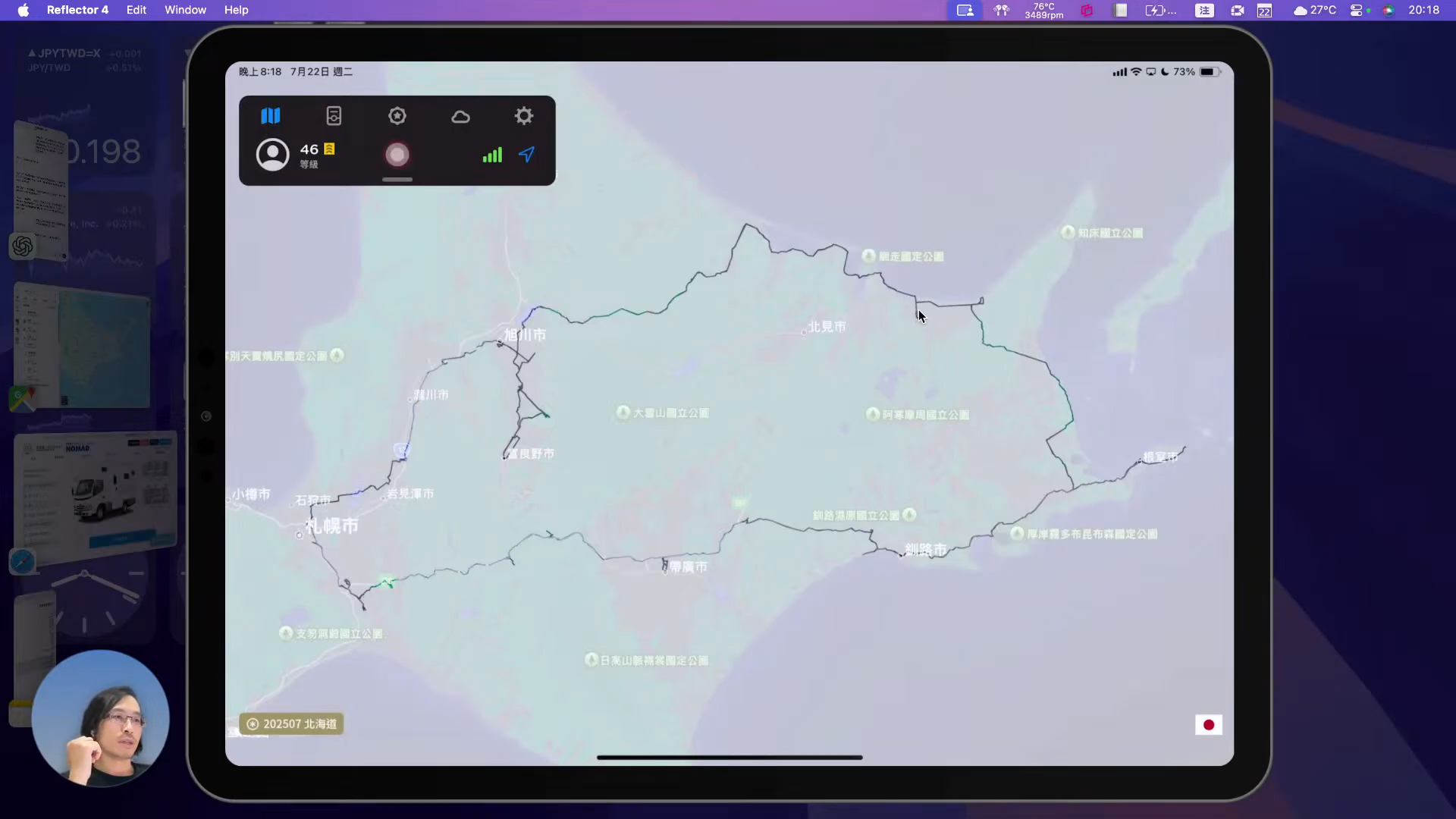Open the Edit menu
Screen dimensions: 1456x819
[x=136, y=10]
